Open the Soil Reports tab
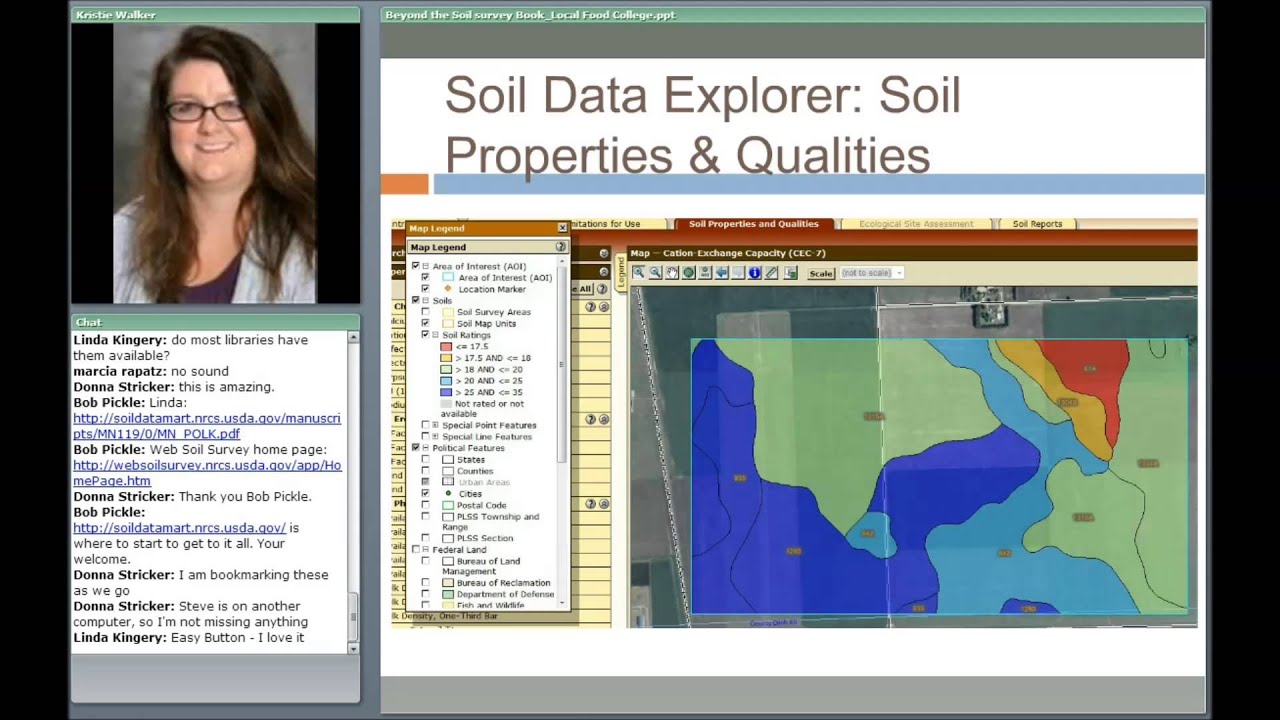 1037,224
